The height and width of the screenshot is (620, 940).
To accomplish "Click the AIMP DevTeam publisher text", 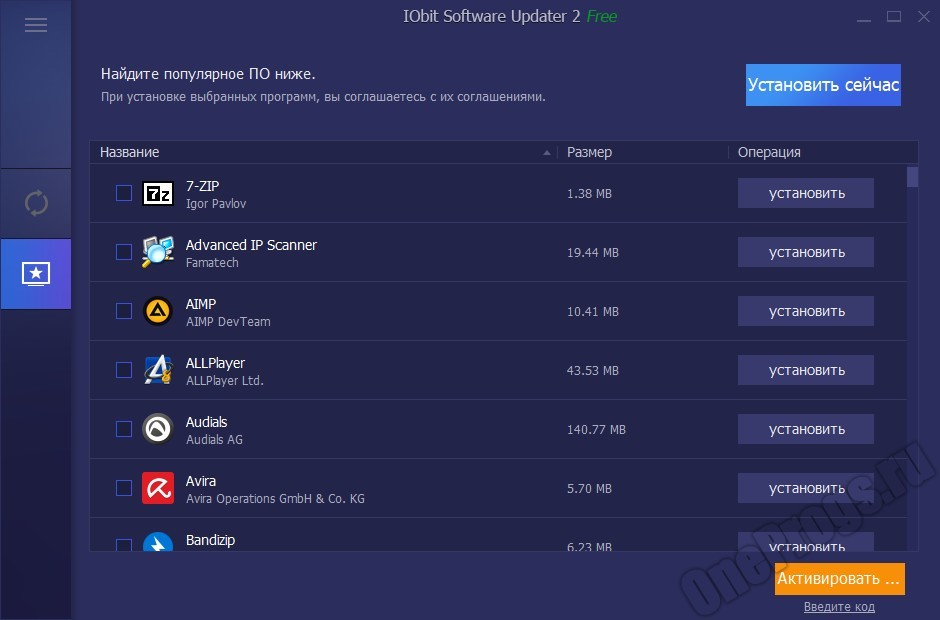I will [x=228, y=321].
